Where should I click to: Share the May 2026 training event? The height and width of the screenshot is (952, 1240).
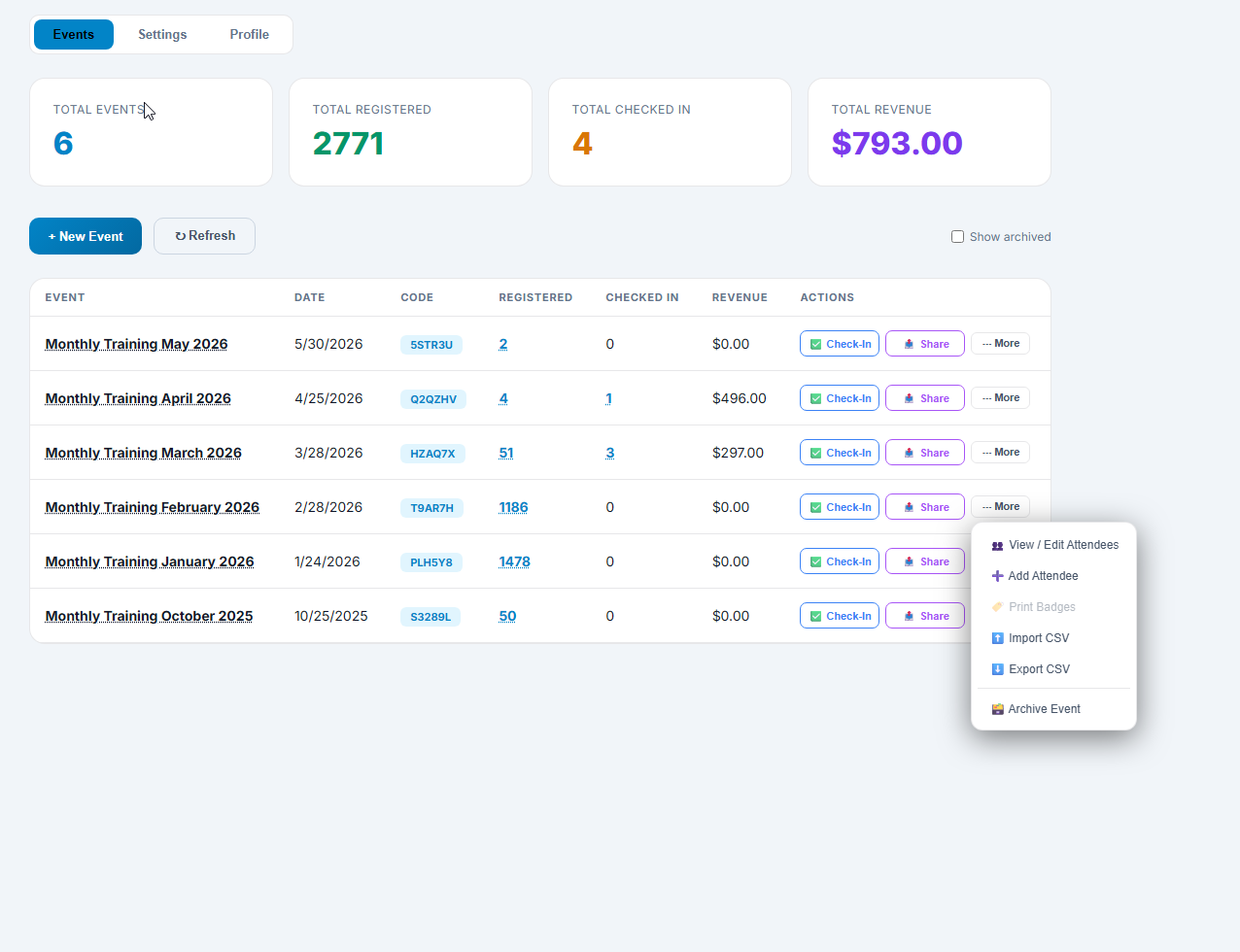pyautogui.click(x=925, y=344)
